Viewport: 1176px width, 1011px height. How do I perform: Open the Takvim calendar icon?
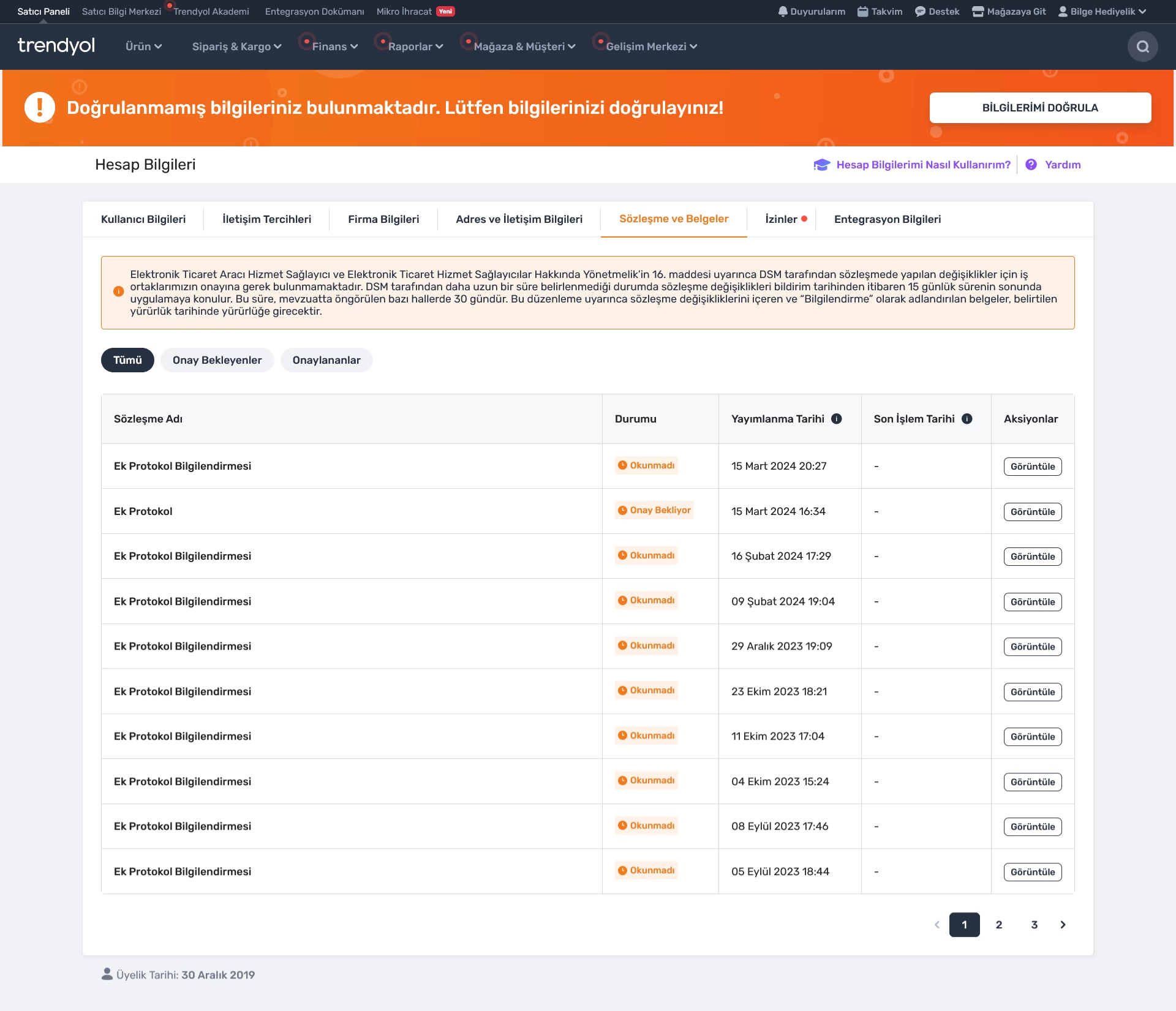(862, 12)
